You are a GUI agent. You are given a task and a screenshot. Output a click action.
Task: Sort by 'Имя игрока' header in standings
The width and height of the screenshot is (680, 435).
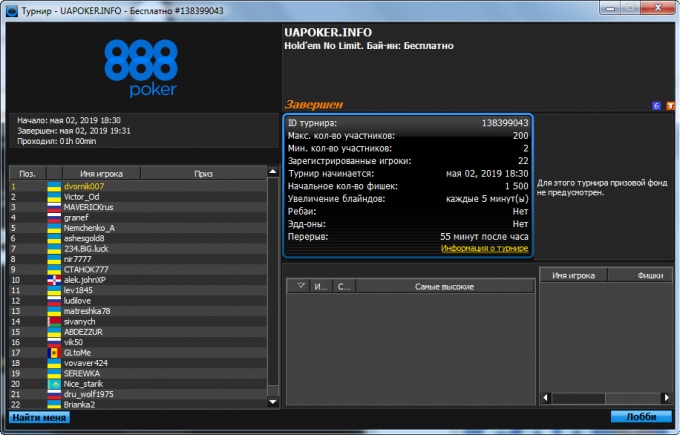(x=101, y=173)
